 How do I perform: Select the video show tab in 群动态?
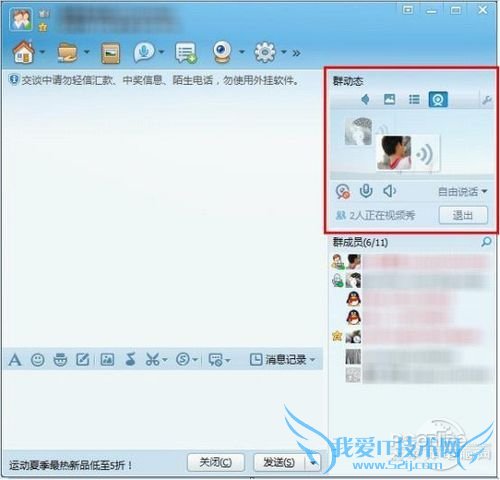tap(438, 100)
